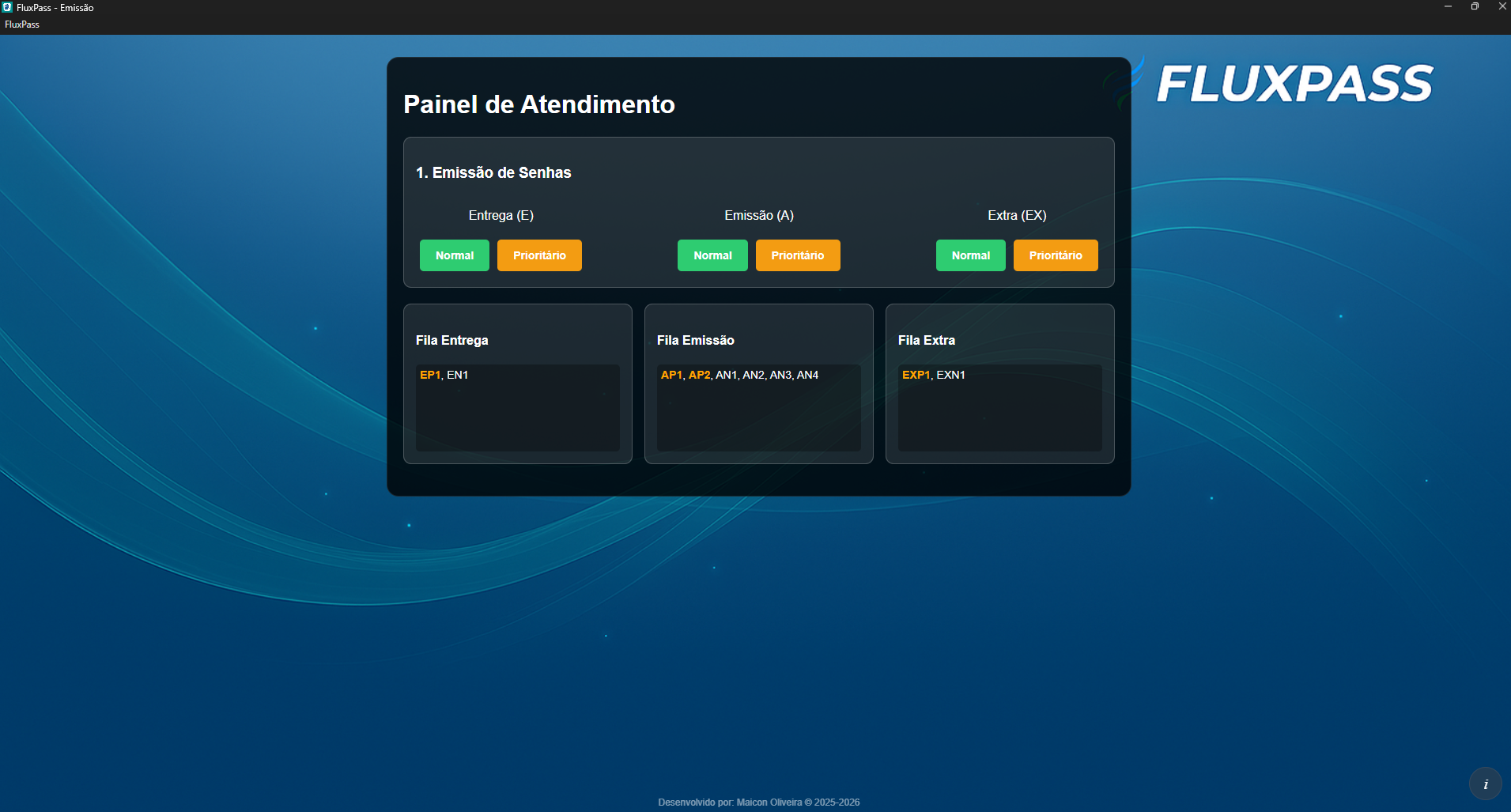Click Prioritário under Extra (EX)
Viewport: 1511px width, 812px height.
pos(1056,255)
